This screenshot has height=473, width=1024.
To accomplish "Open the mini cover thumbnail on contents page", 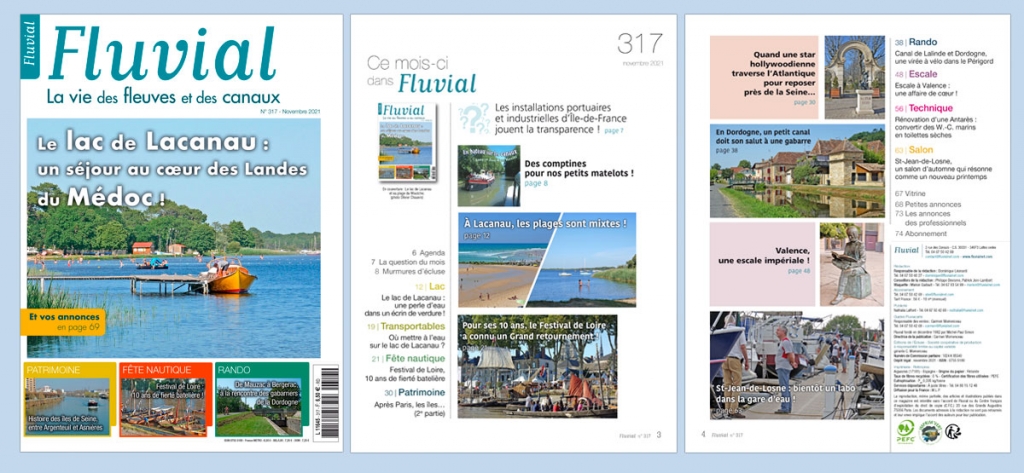I will click(x=408, y=142).
